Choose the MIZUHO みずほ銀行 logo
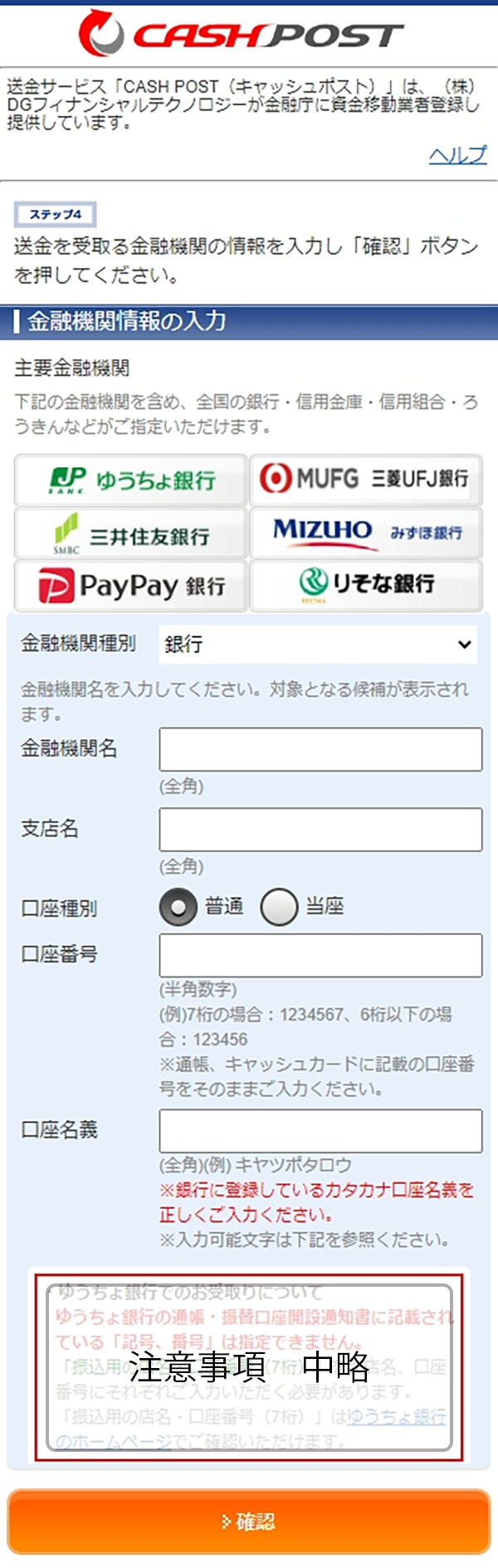 click(366, 532)
